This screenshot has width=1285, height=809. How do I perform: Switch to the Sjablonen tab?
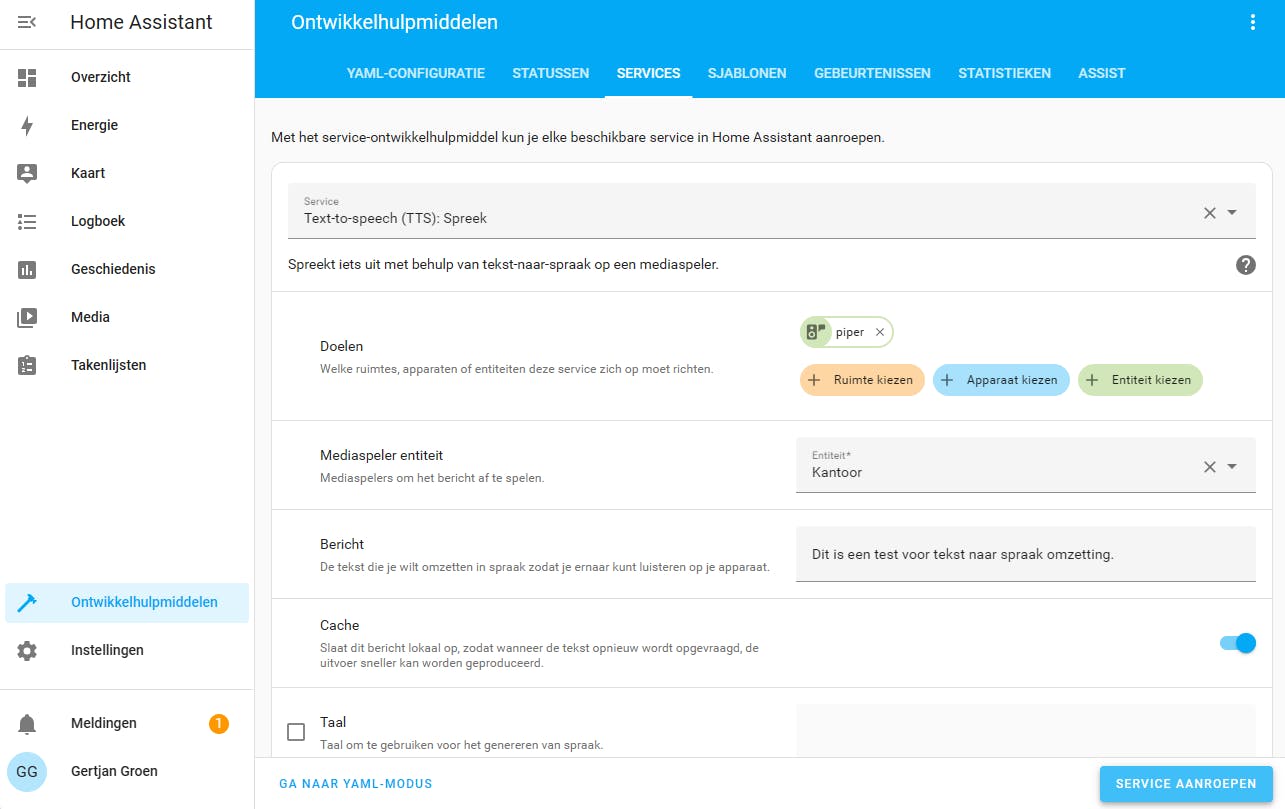[747, 73]
